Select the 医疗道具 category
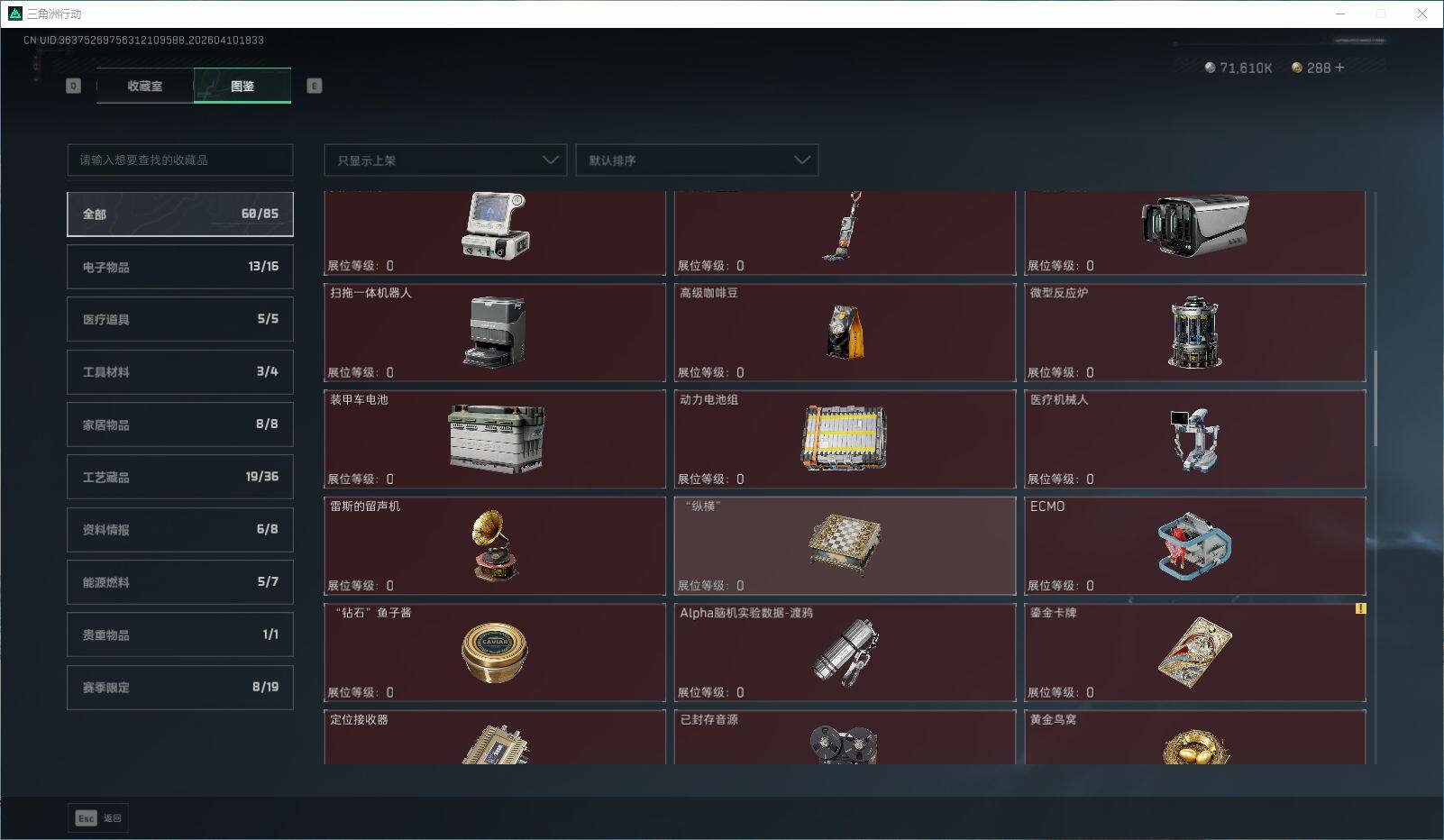The width and height of the screenshot is (1444, 840). tap(180, 319)
